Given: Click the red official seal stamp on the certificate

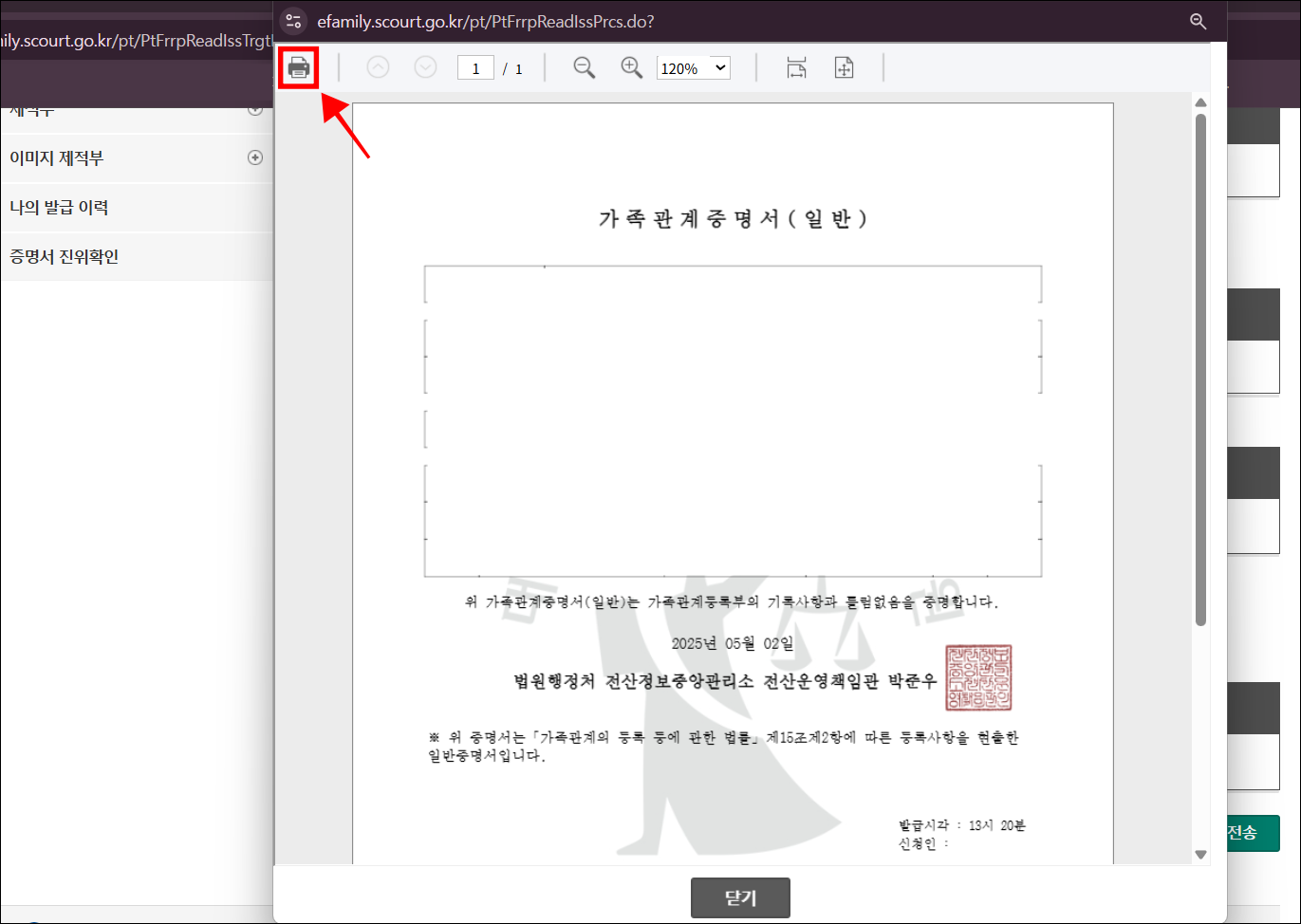Looking at the screenshot, I should [980, 678].
